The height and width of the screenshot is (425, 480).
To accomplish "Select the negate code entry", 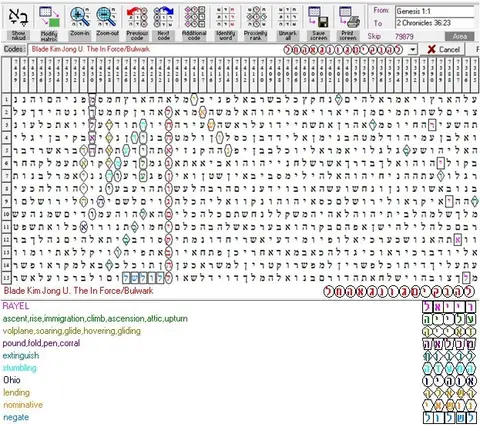I will 16,417.
